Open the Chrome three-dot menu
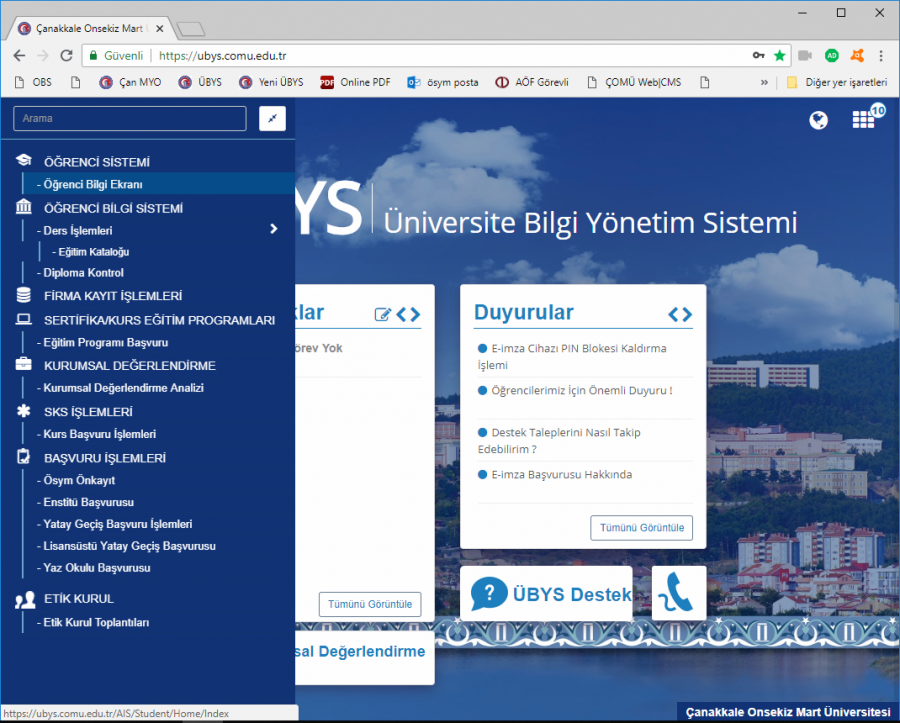The height and width of the screenshot is (723, 900). (x=881, y=56)
